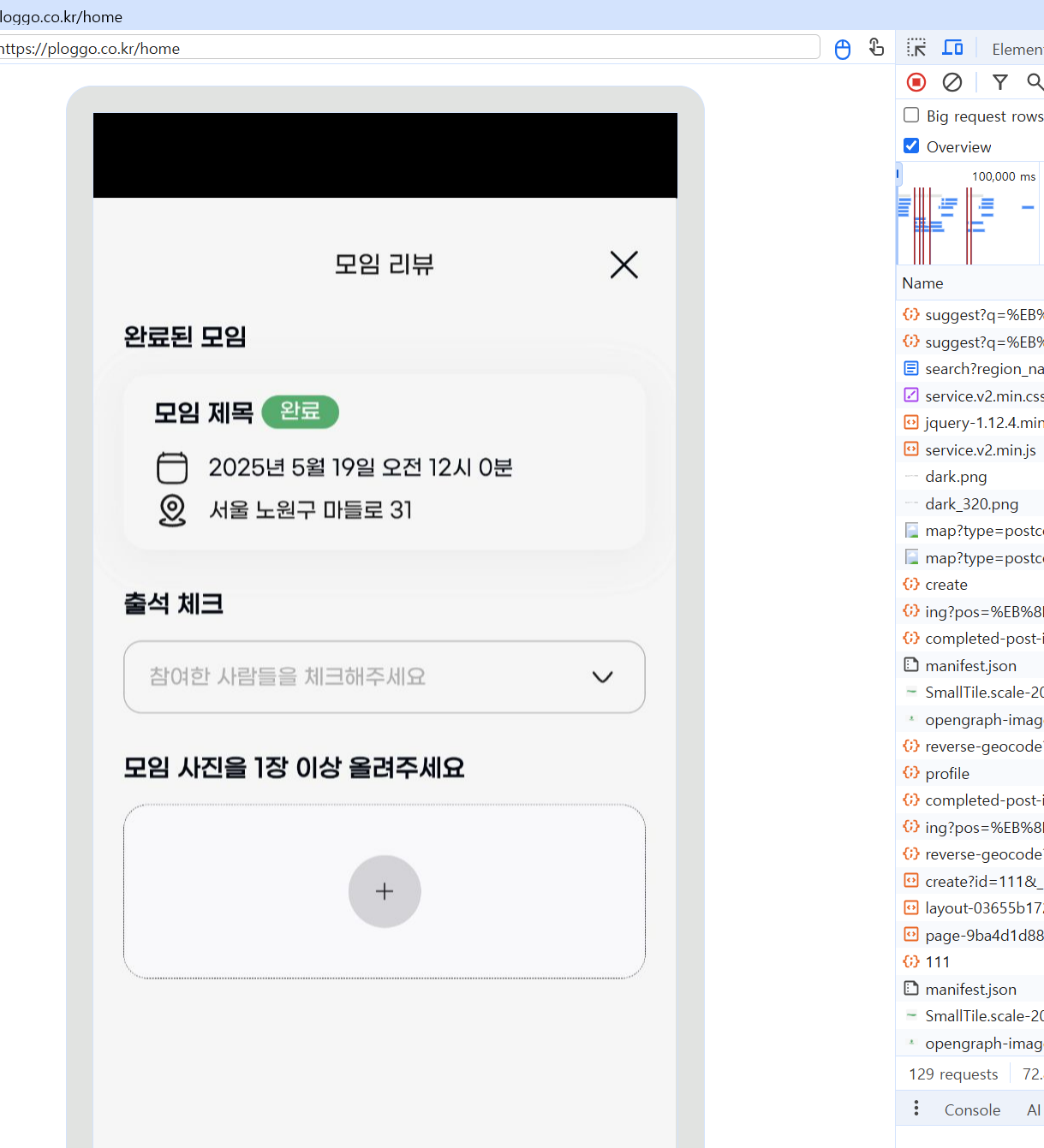The height and width of the screenshot is (1148, 1044).
Task: Click the green 완료 status badge
Action: click(x=300, y=412)
